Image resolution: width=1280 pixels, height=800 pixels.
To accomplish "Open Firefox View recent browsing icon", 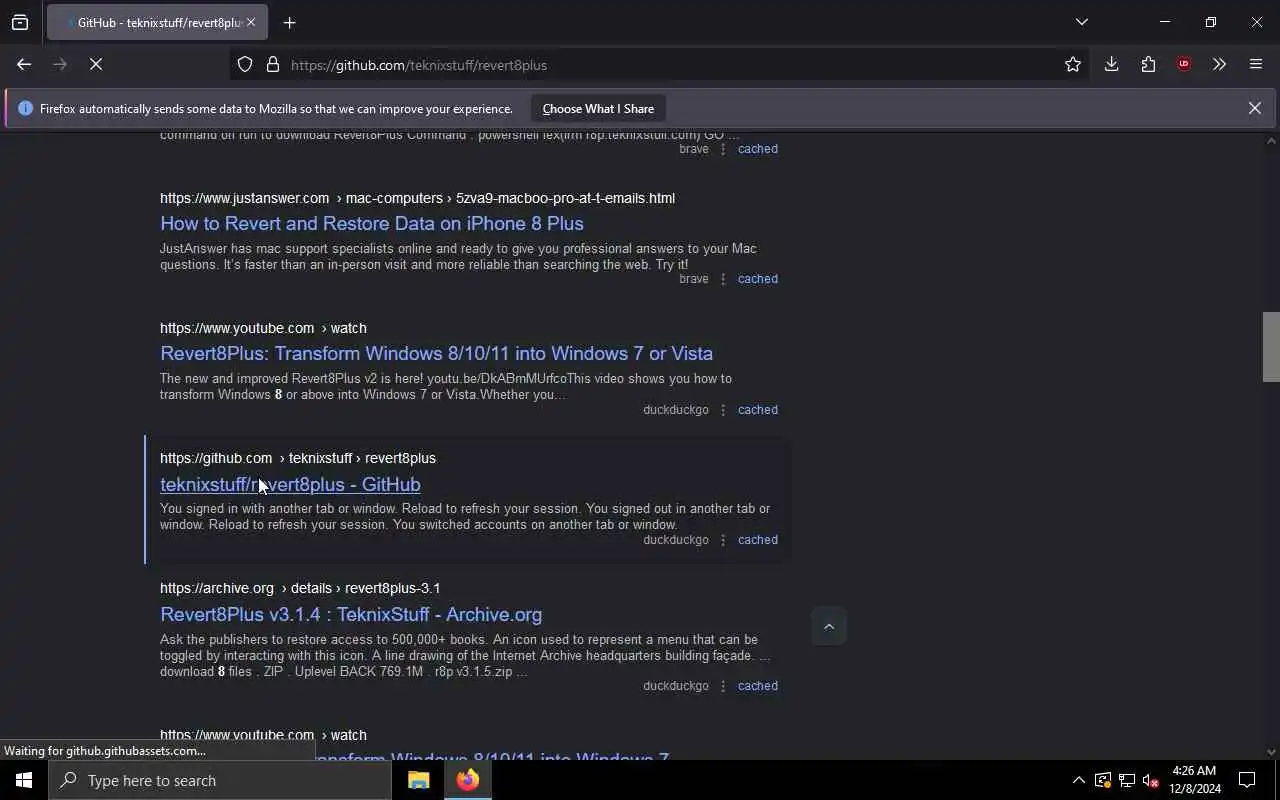I will click(20, 22).
